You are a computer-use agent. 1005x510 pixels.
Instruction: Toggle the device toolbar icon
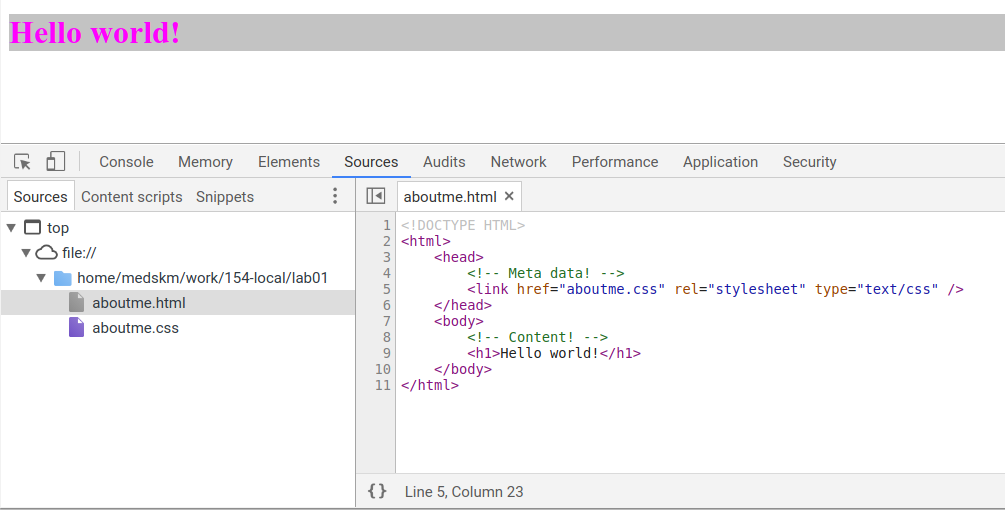(x=56, y=162)
